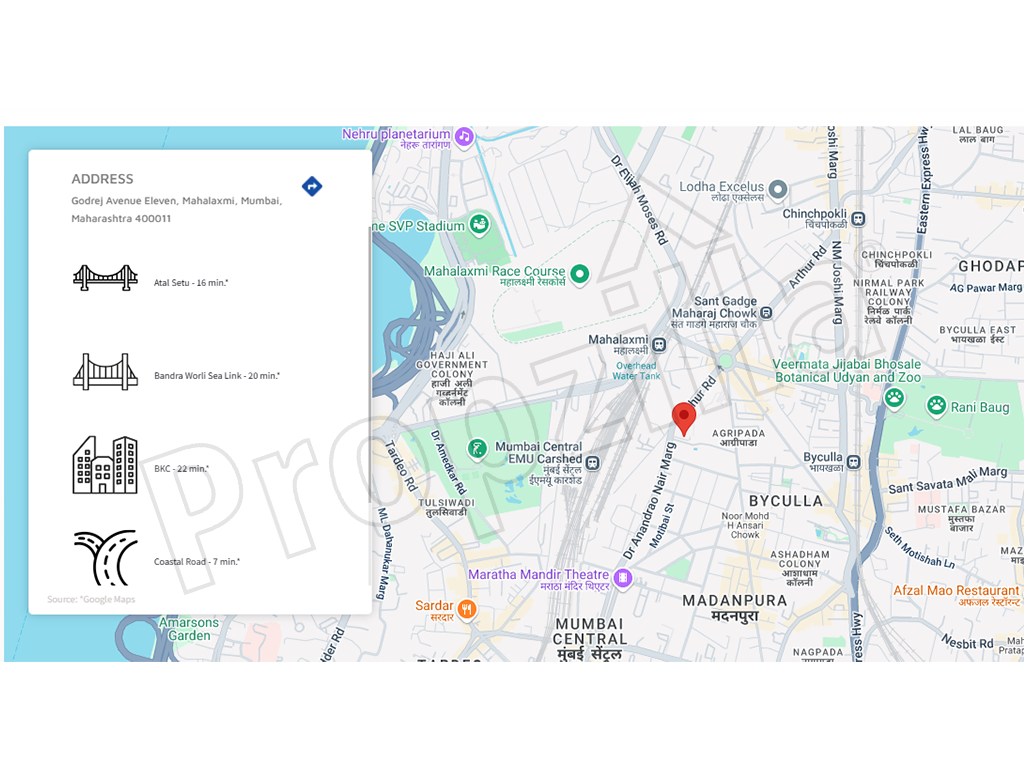The width and height of the screenshot is (1024, 768).
Task: Select the BKC buildings icon
Action: 105,464
